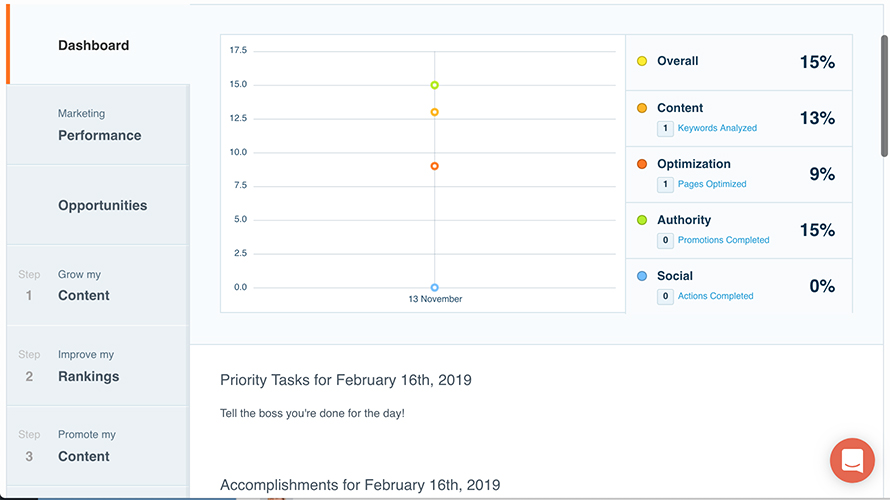This screenshot has height=500, width=890.
Task: Open the Promotions Completed link
Action: pos(723,240)
